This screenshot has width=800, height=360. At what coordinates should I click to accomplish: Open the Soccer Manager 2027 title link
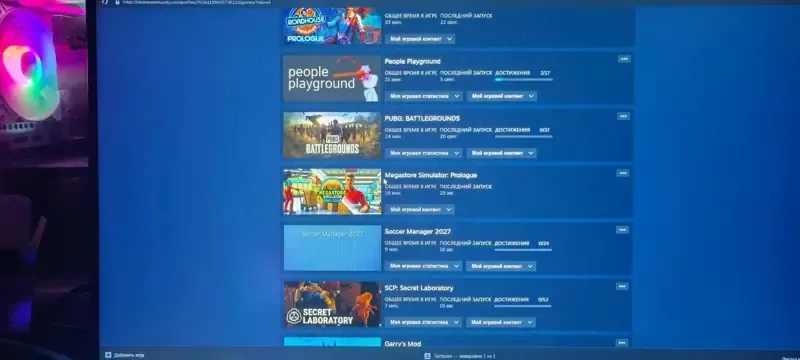pos(417,232)
